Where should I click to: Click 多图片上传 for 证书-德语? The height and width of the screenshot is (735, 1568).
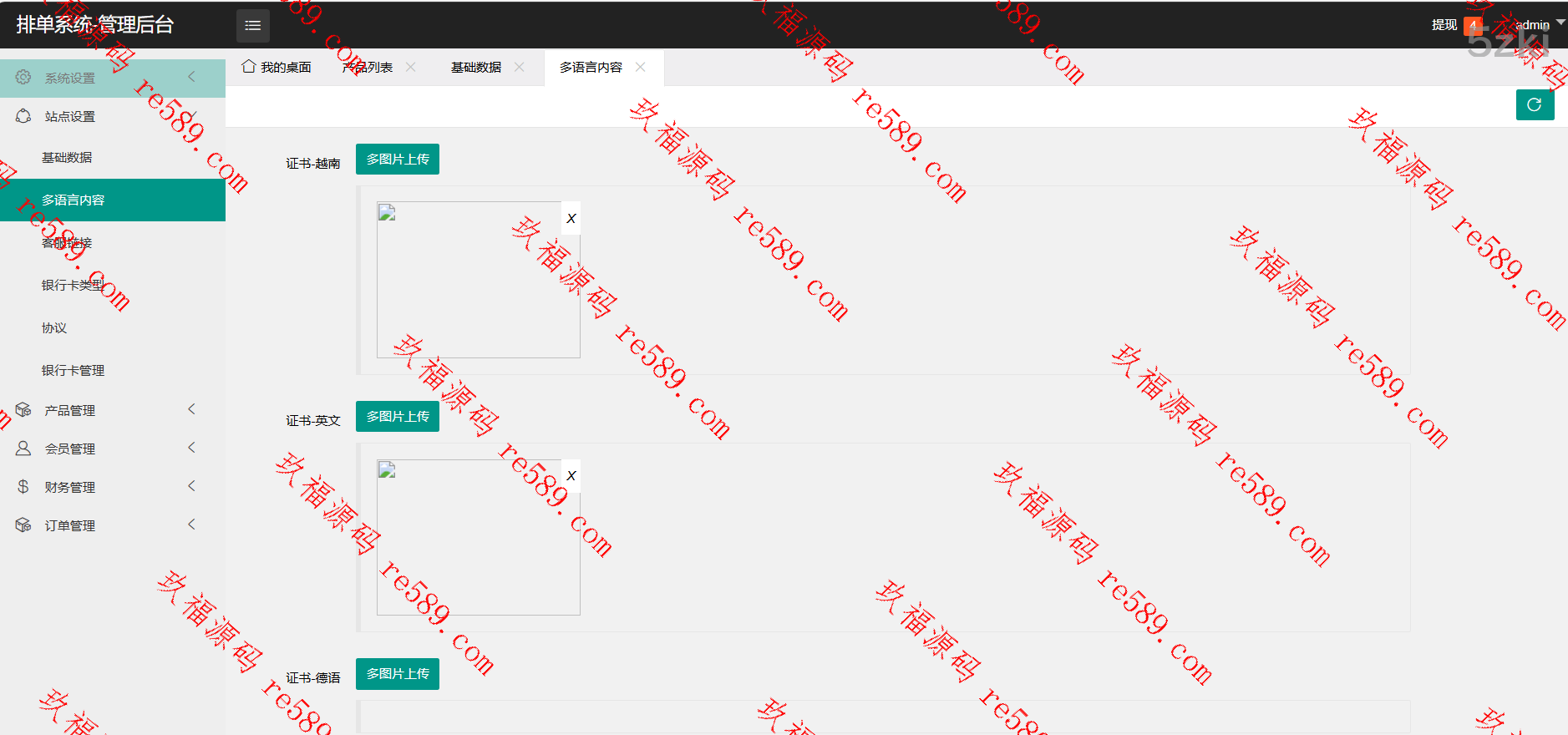click(398, 674)
